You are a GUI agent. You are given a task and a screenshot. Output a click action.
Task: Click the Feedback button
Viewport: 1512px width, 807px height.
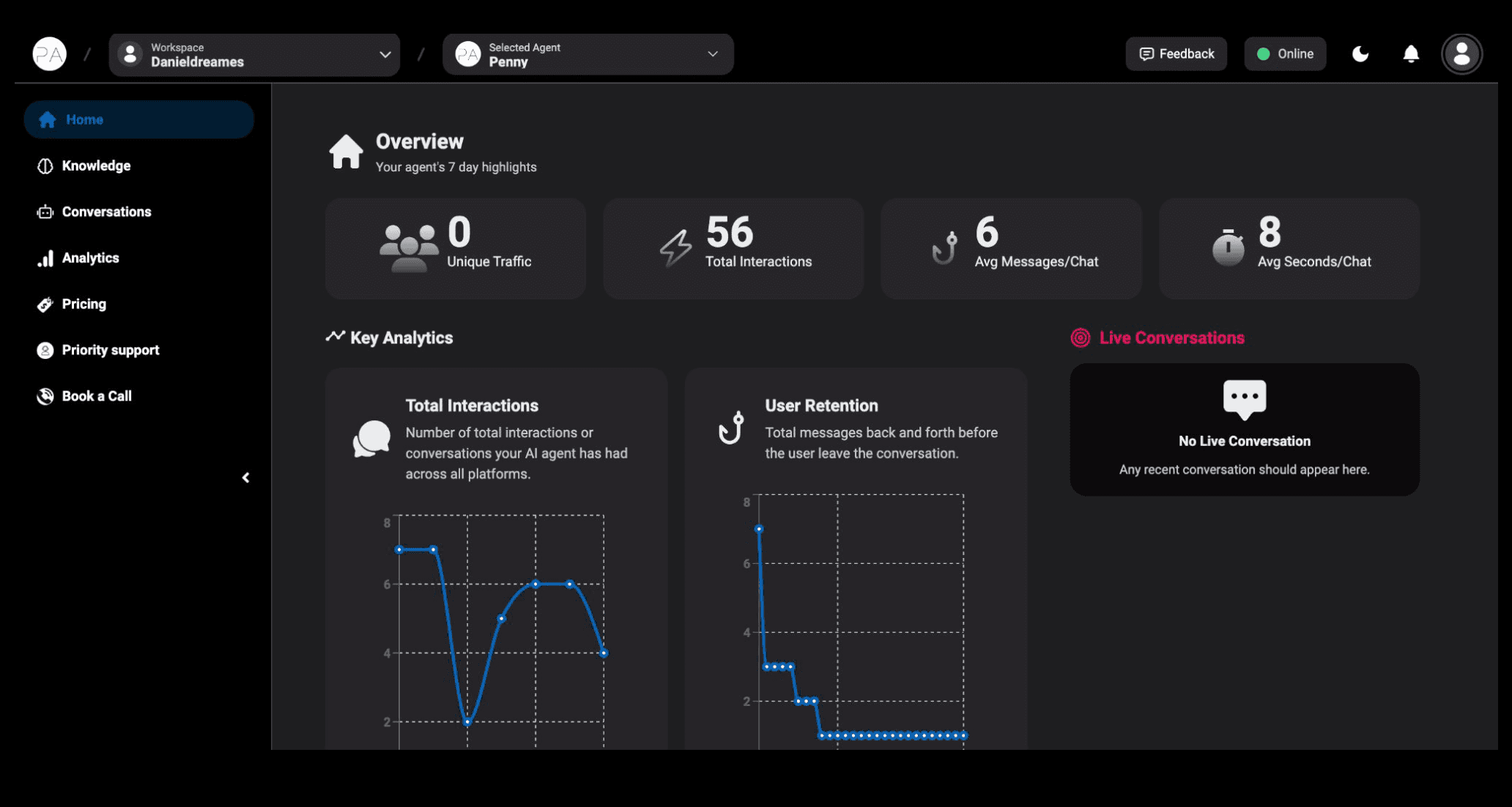point(1176,54)
